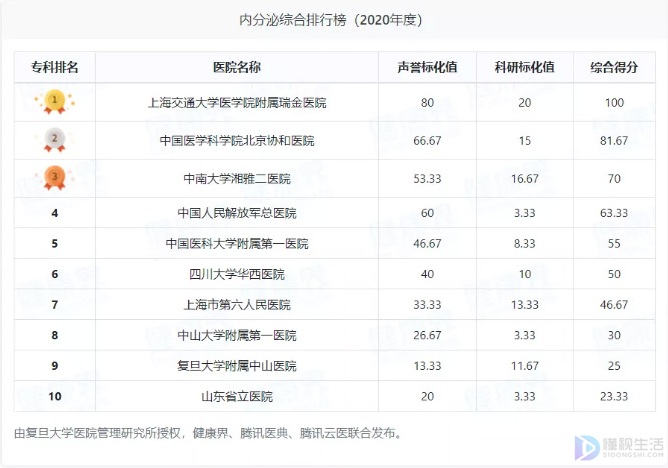This screenshot has height=468, width=668.
Task: Click 山东省立医院 composite score 23.33
Action: tap(614, 397)
